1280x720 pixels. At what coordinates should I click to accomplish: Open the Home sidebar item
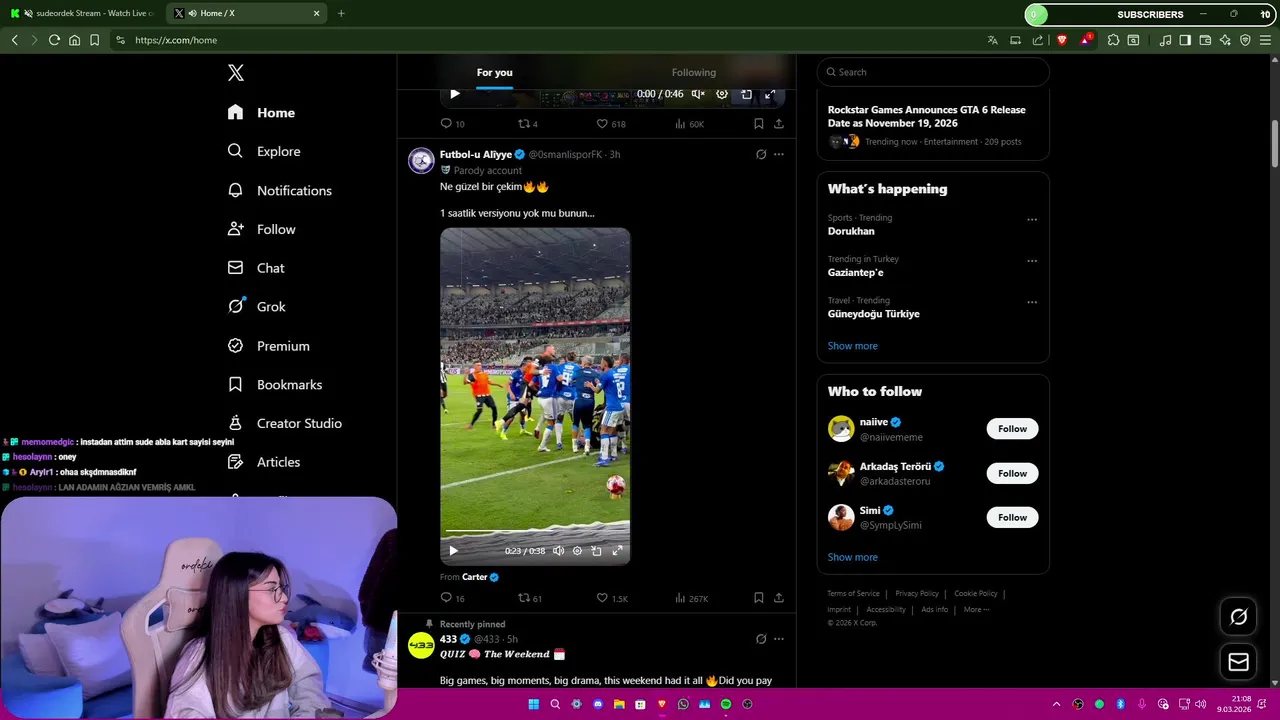click(261, 112)
